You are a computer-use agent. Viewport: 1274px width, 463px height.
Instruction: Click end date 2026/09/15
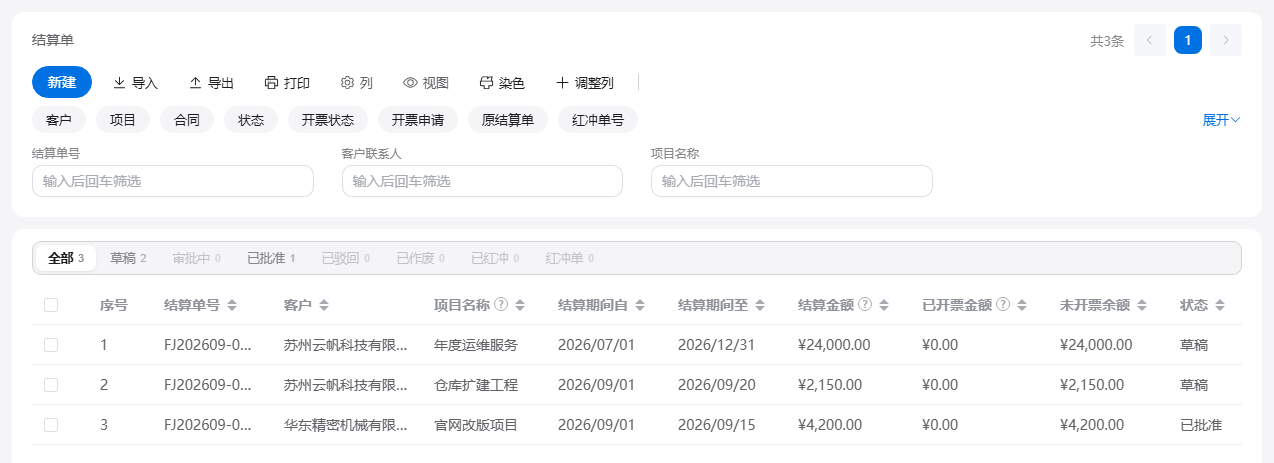(x=714, y=425)
